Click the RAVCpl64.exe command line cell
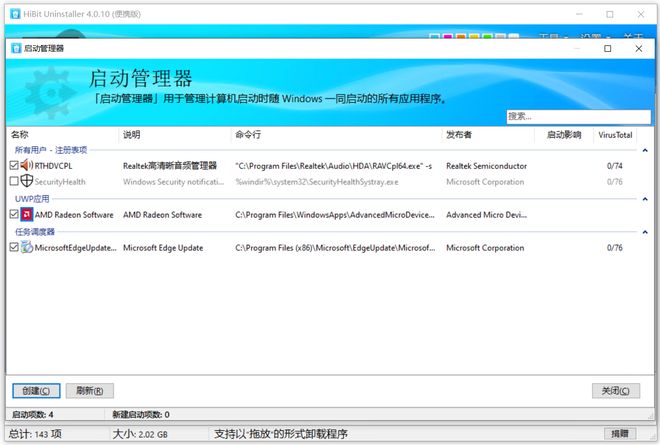 334,166
